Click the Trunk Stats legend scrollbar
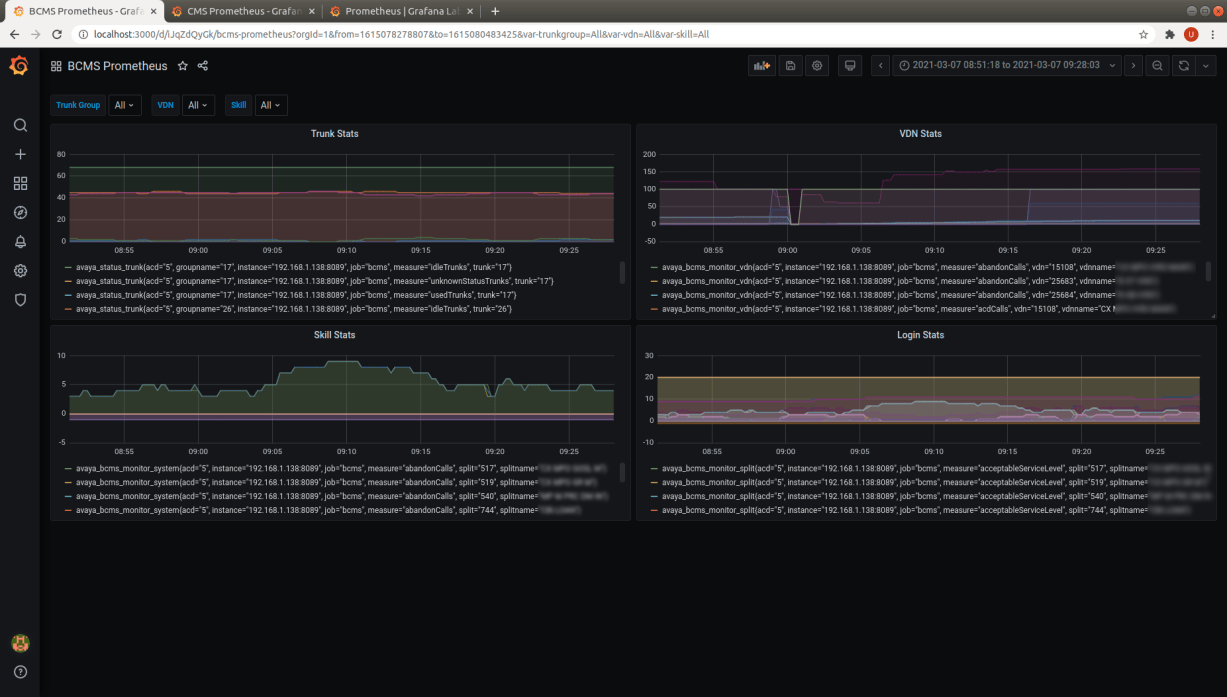Viewport: 1227px width, 697px height. tap(623, 272)
